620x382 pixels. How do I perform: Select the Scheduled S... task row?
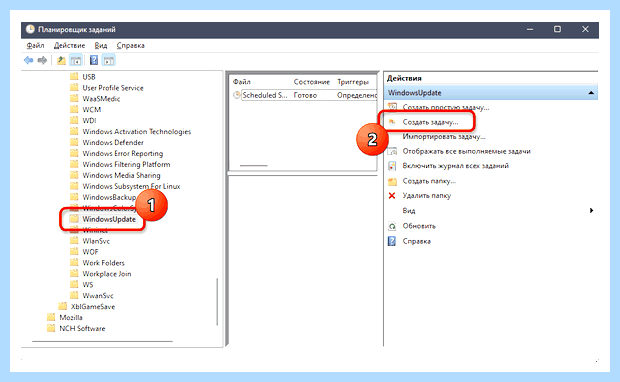[x=304, y=95]
